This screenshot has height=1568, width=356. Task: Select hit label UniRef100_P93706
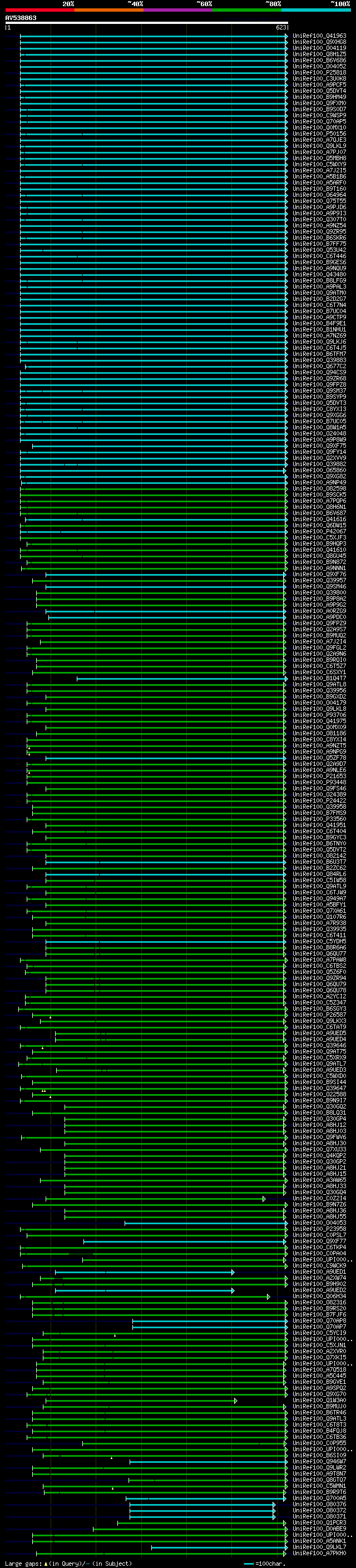pos(319,715)
